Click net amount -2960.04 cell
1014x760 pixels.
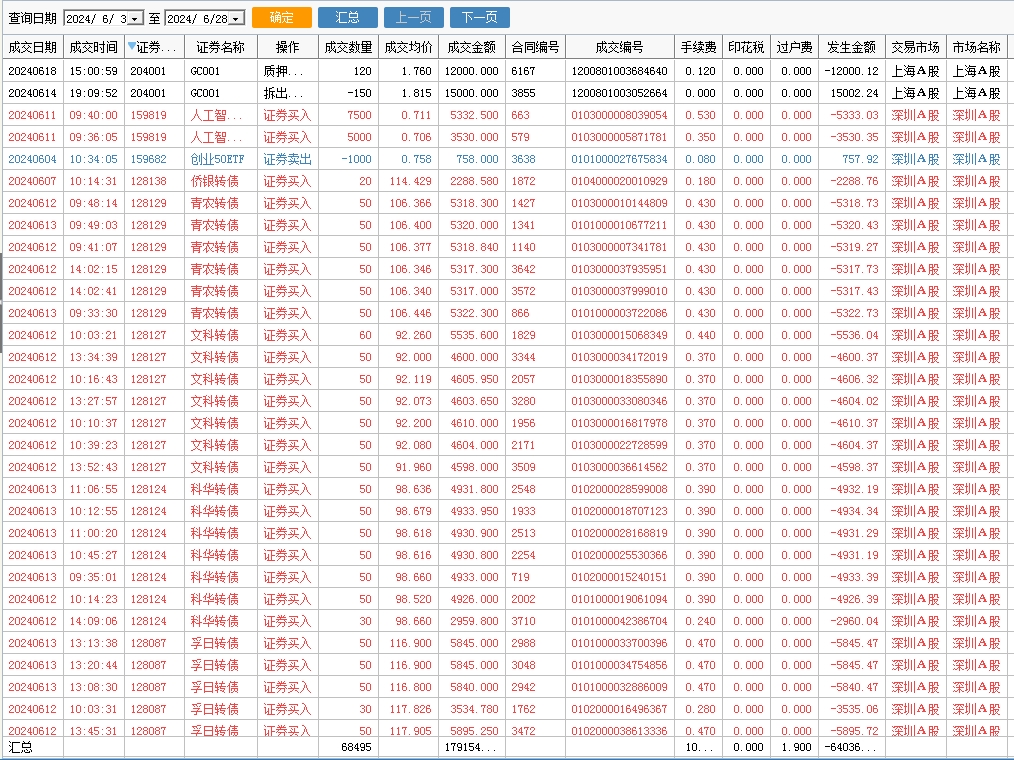pyautogui.click(x=854, y=621)
